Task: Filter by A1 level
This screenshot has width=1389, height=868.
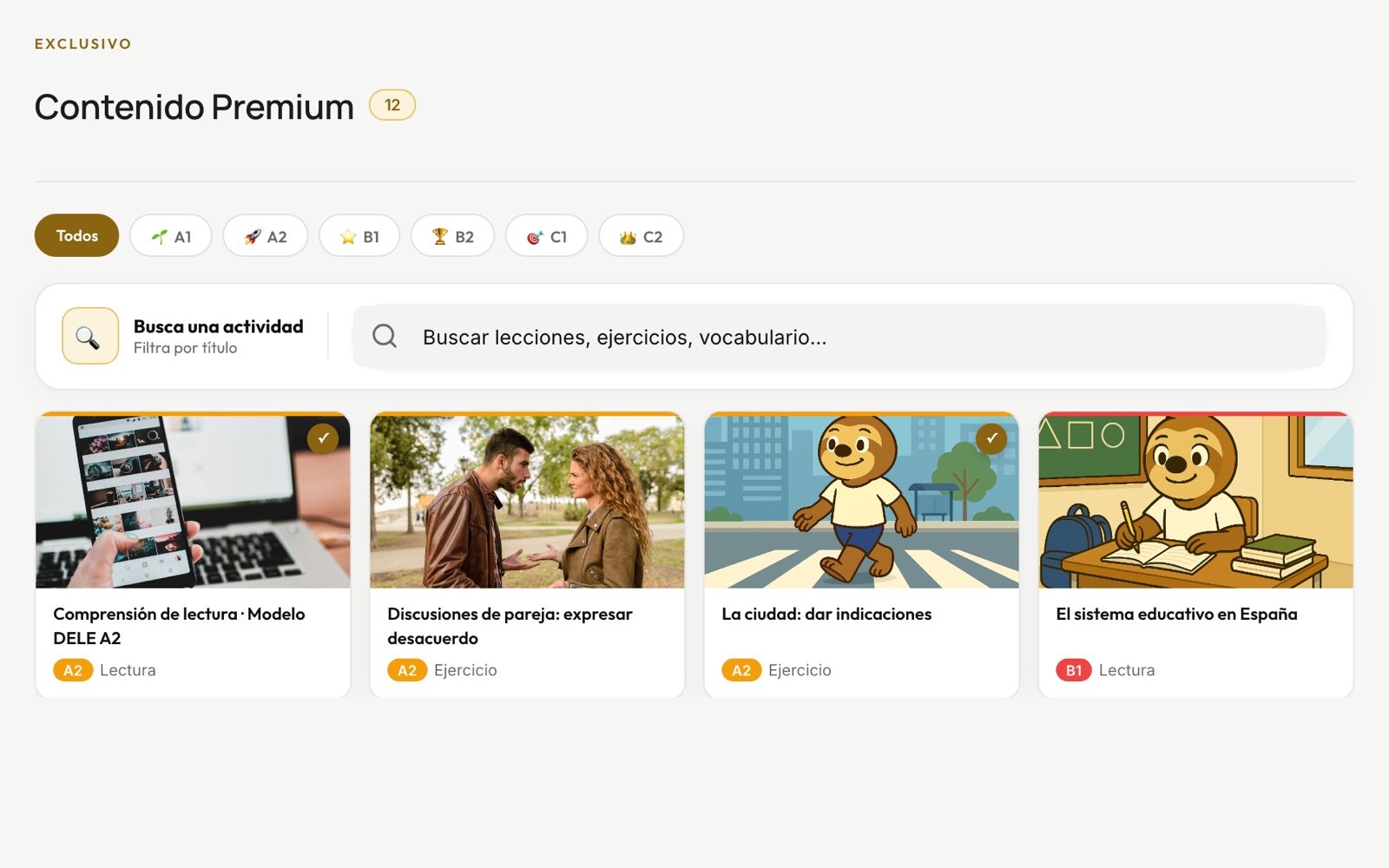Action: [171, 235]
